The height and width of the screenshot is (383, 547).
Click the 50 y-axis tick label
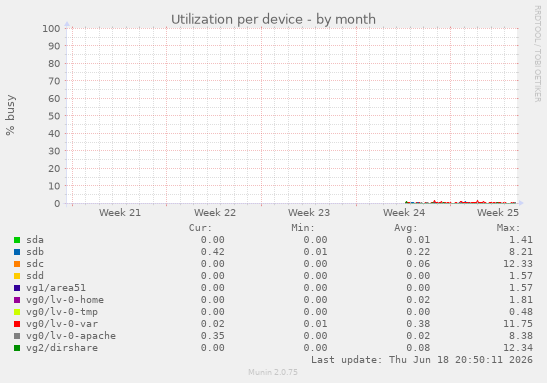click(x=54, y=116)
